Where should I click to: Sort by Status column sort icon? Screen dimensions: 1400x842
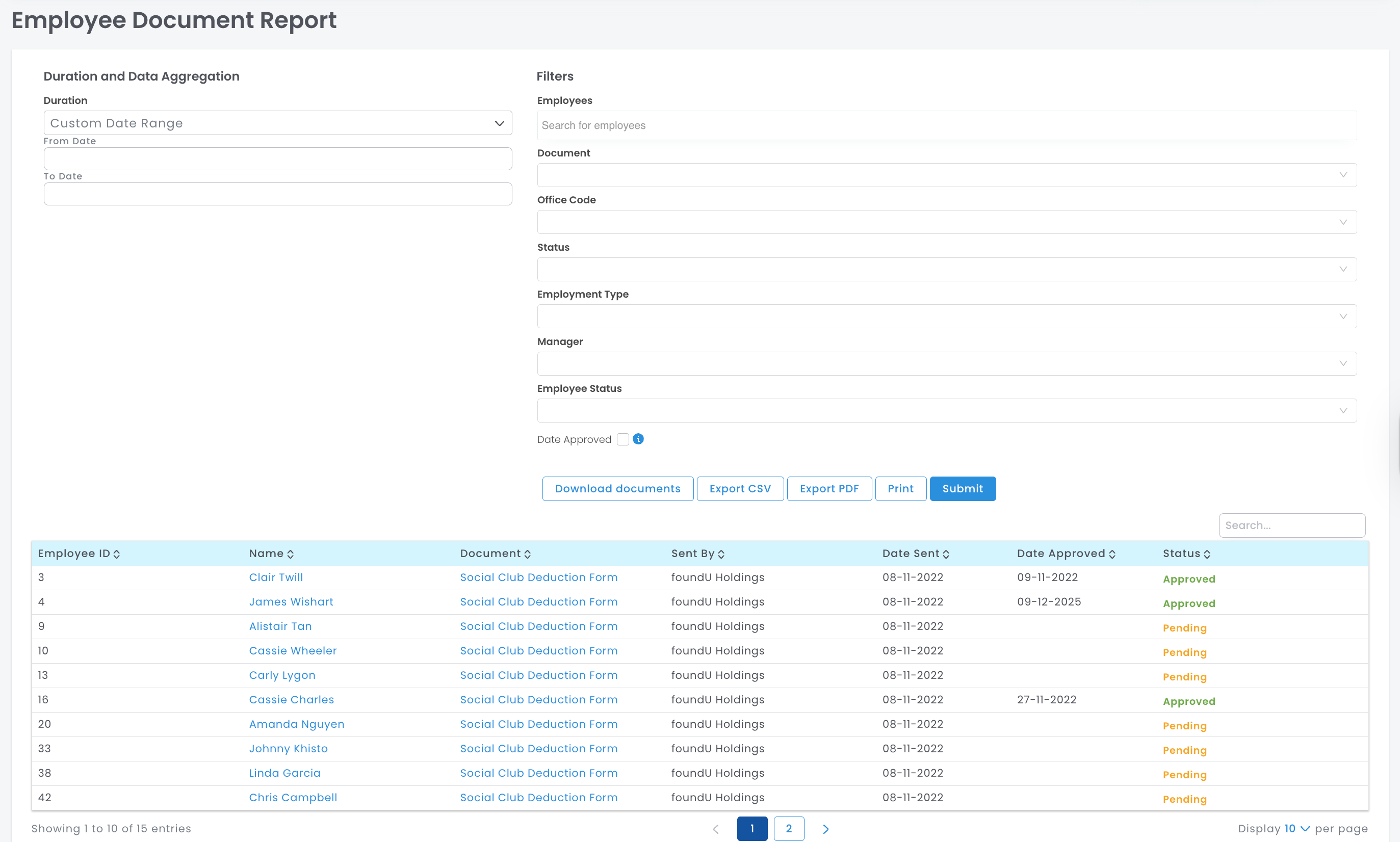(x=1206, y=555)
